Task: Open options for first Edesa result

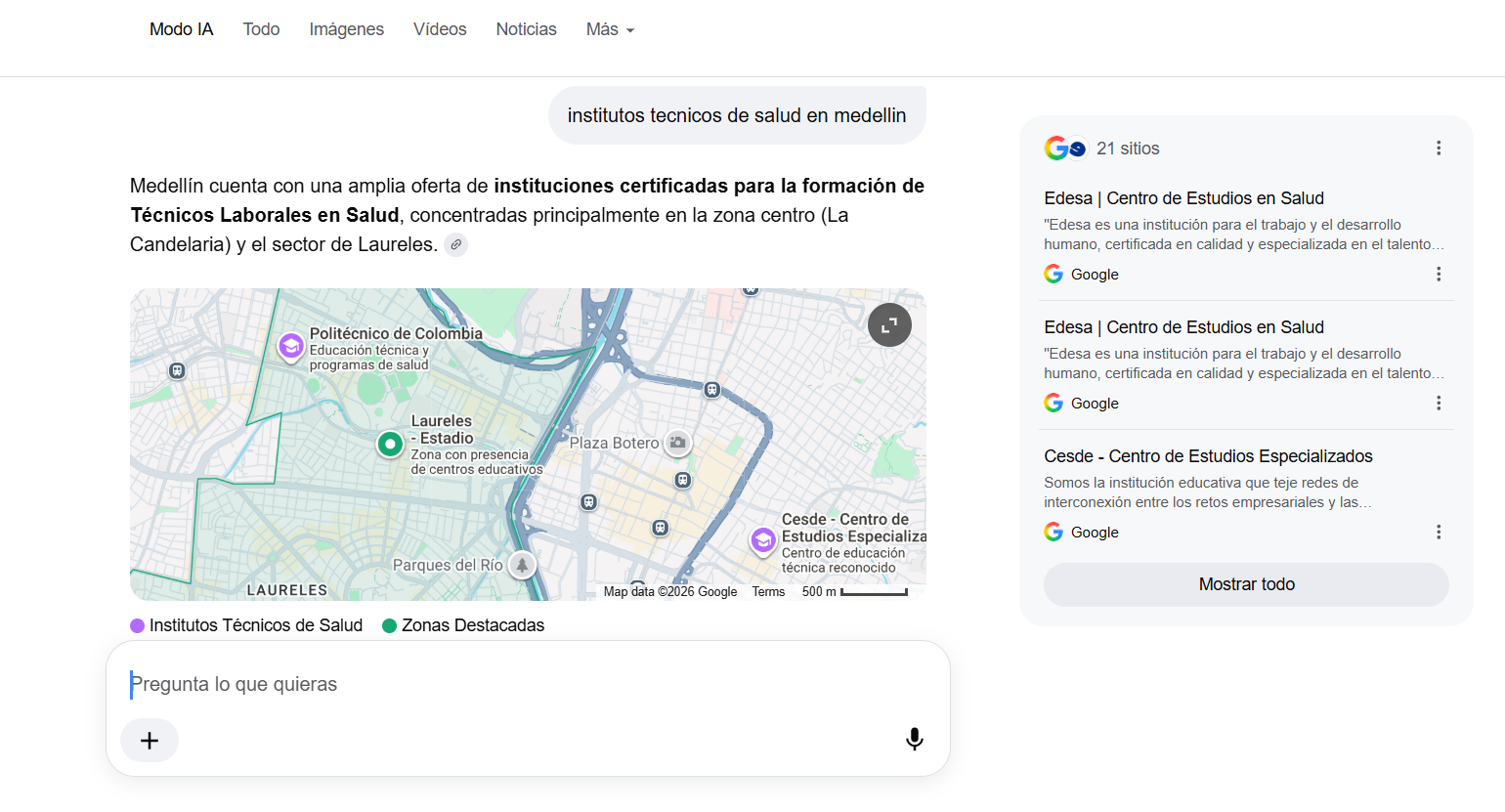Action: click(1439, 274)
